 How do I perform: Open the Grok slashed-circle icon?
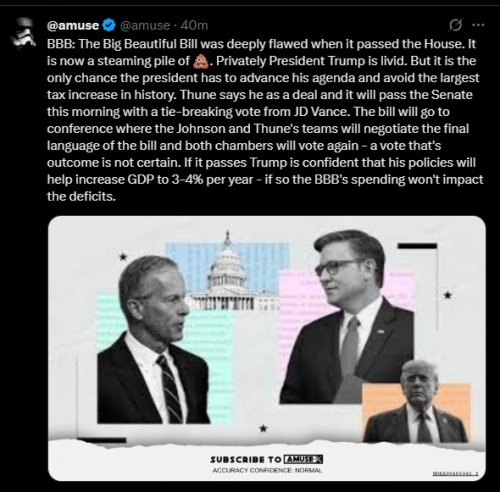click(x=455, y=25)
